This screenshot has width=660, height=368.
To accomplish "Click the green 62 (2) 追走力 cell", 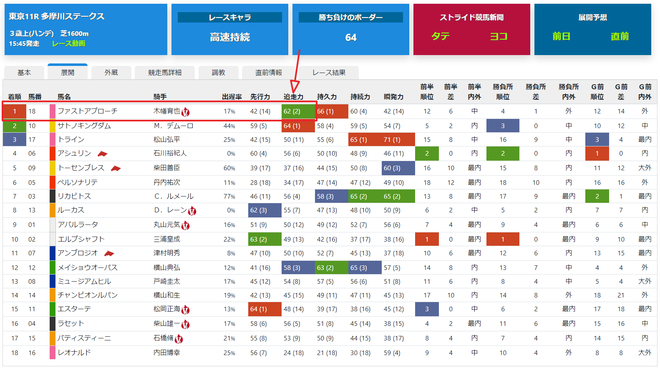I will tap(298, 112).
